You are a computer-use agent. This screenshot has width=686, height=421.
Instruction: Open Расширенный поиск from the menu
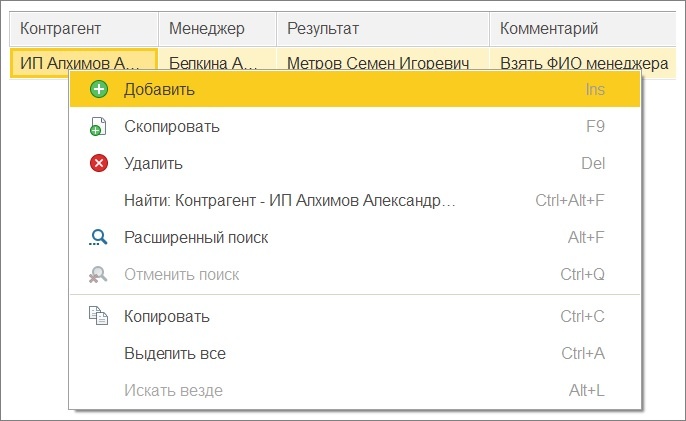point(355,237)
